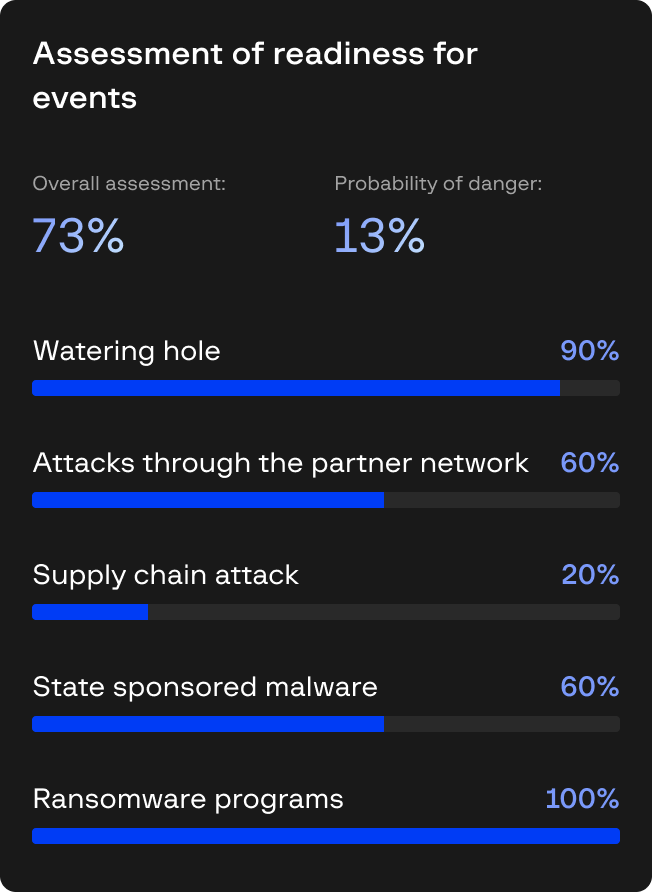This screenshot has width=652, height=892.
Task: Click the partner network attacks progress bar
Action: 325,497
